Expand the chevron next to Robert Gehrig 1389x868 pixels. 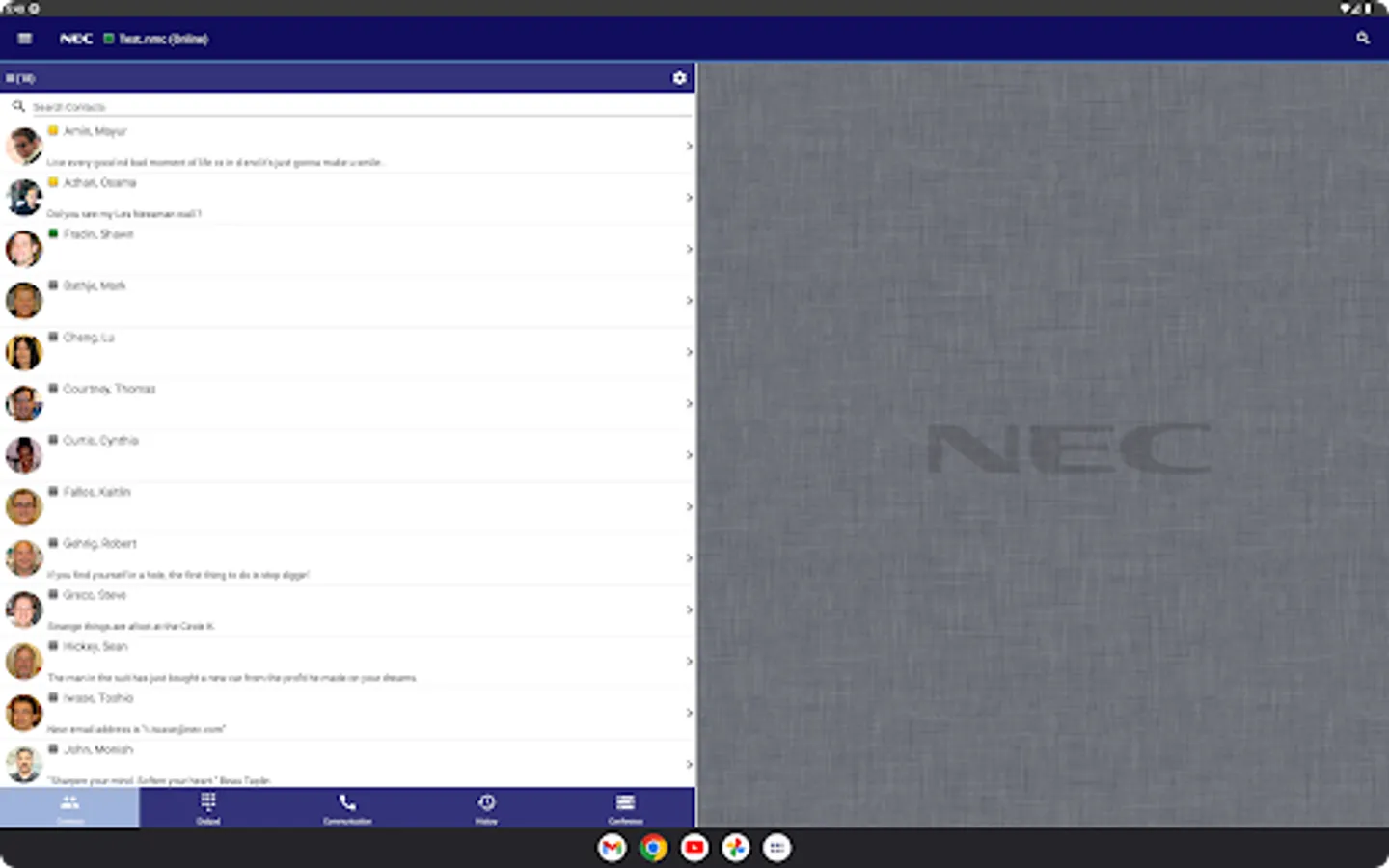click(x=689, y=557)
